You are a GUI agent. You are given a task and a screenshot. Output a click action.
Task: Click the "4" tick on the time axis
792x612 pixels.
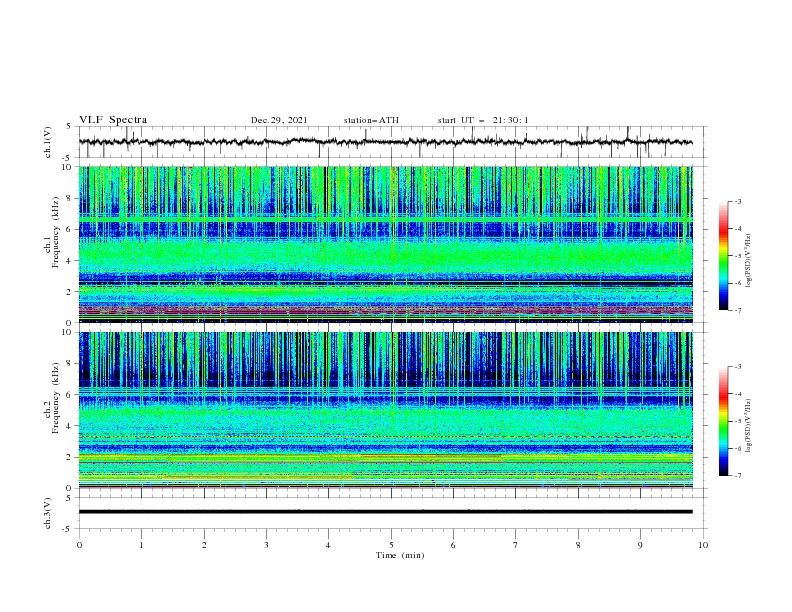[x=328, y=545]
